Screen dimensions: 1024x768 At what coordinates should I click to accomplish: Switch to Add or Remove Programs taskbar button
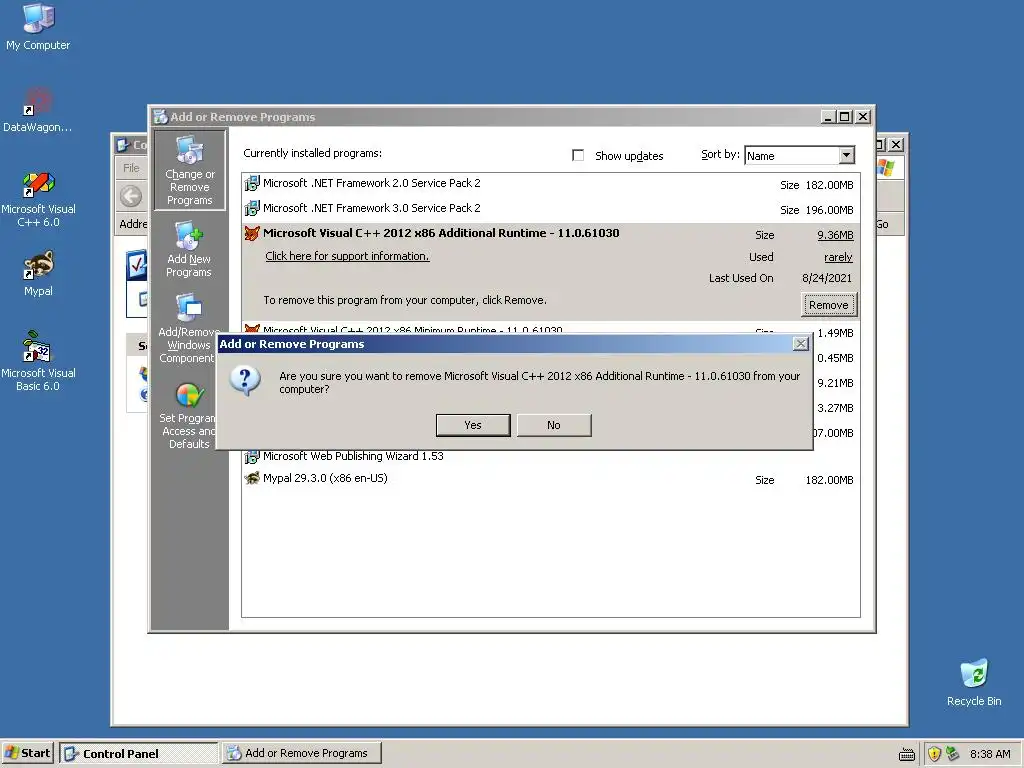301,753
